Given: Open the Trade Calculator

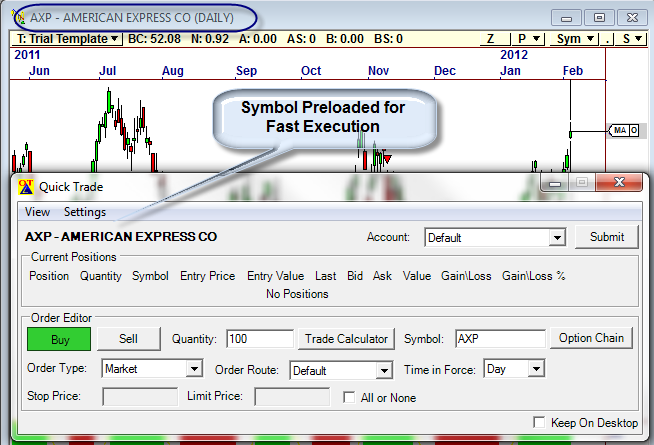Looking at the screenshot, I should point(346,339).
